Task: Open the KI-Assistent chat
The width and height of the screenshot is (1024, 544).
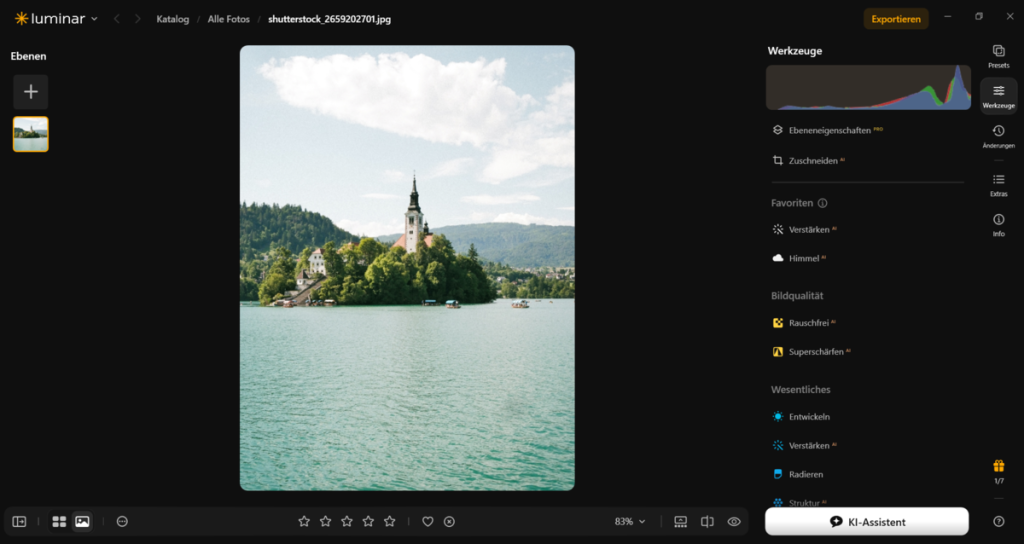Action: [867, 521]
